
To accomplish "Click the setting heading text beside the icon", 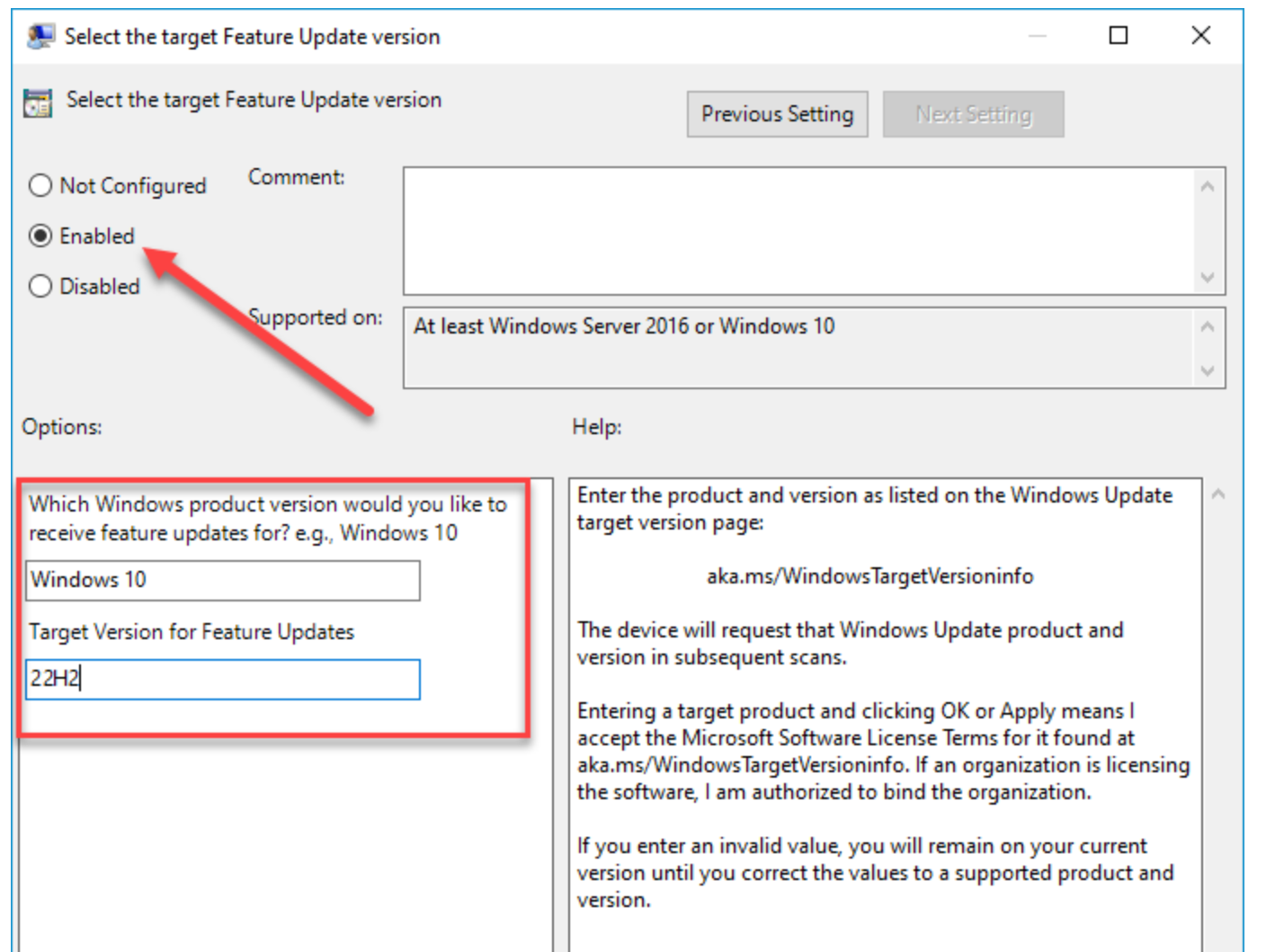I will [254, 100].
